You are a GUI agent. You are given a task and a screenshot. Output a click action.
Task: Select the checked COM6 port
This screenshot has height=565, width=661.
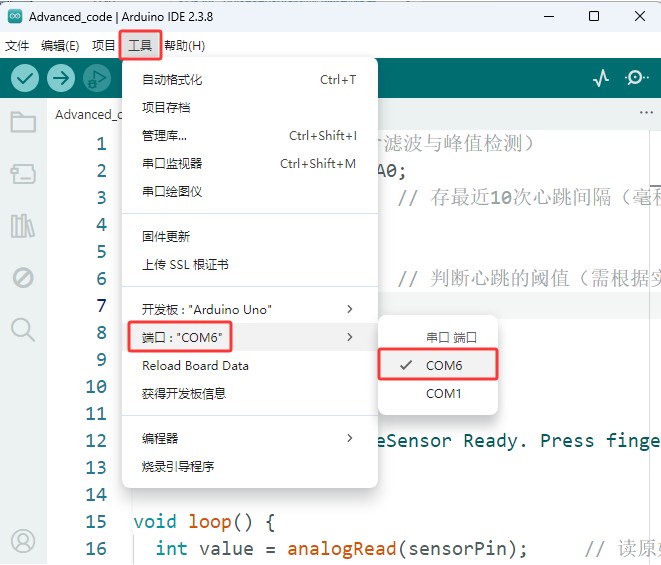pos(438,365)
